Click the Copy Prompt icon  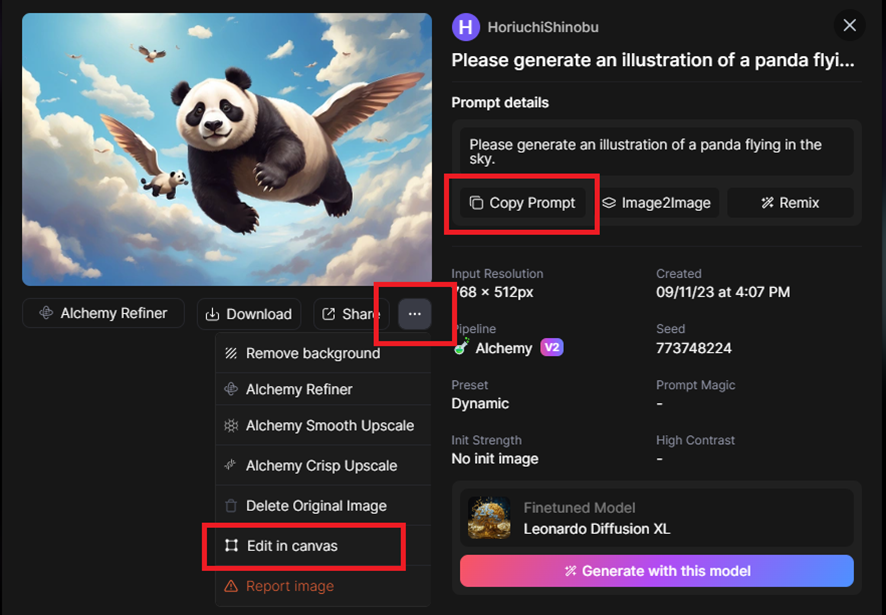click(476, 203)
